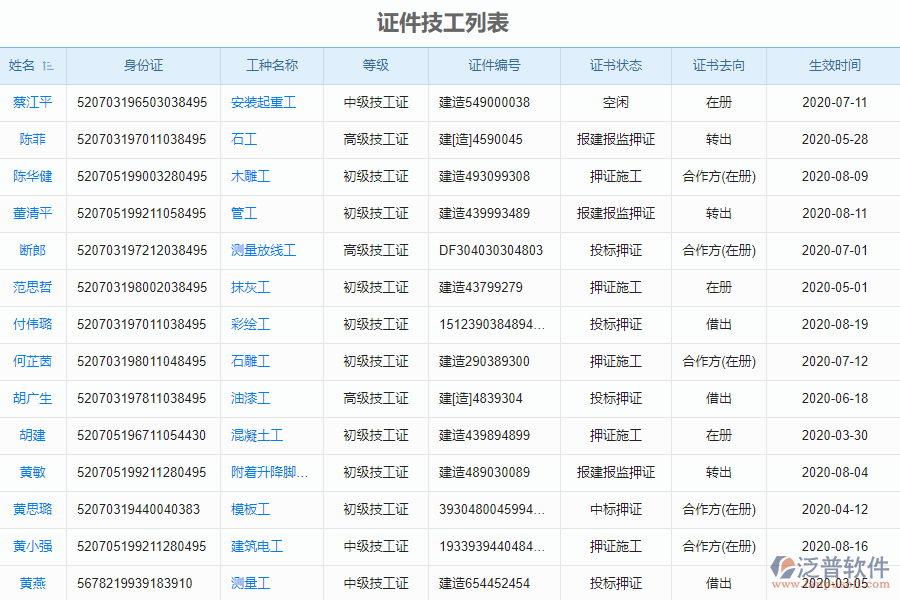The height and width of the screenshot is (600, 900).
Task: Click the 身份证 column header
Action: click(143, 65)
